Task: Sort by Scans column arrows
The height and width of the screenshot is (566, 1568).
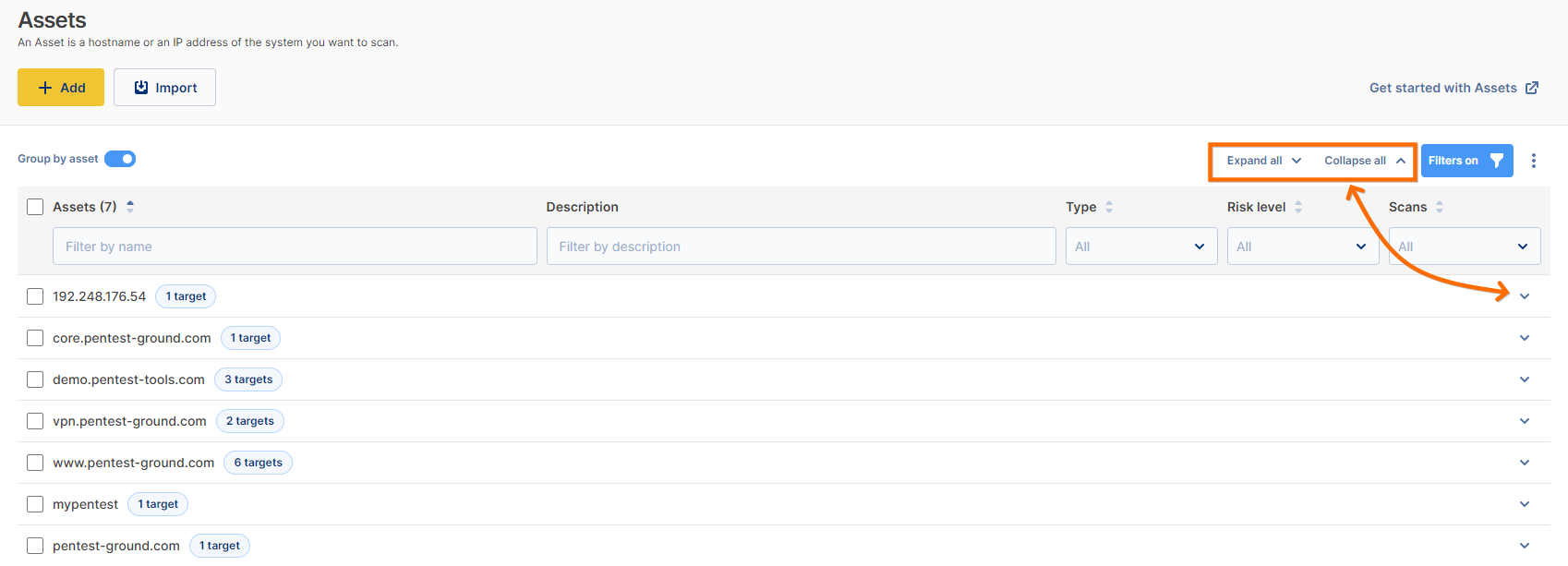Action: pyautogui.click(x=1440, y=207)
